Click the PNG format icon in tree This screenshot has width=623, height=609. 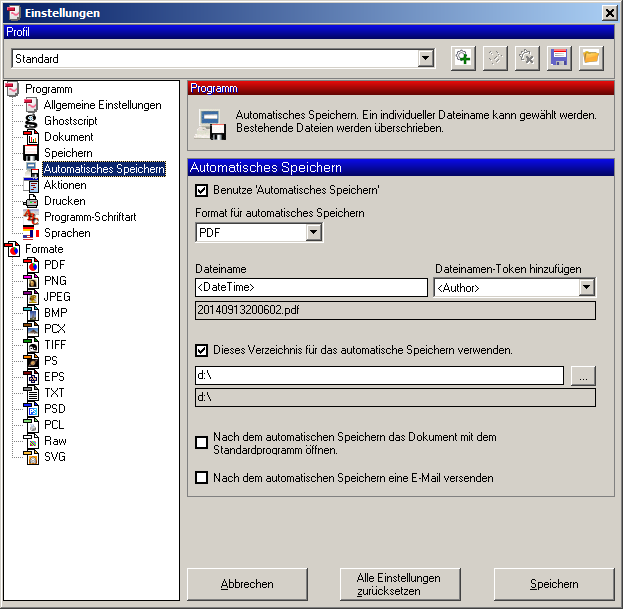31,281
